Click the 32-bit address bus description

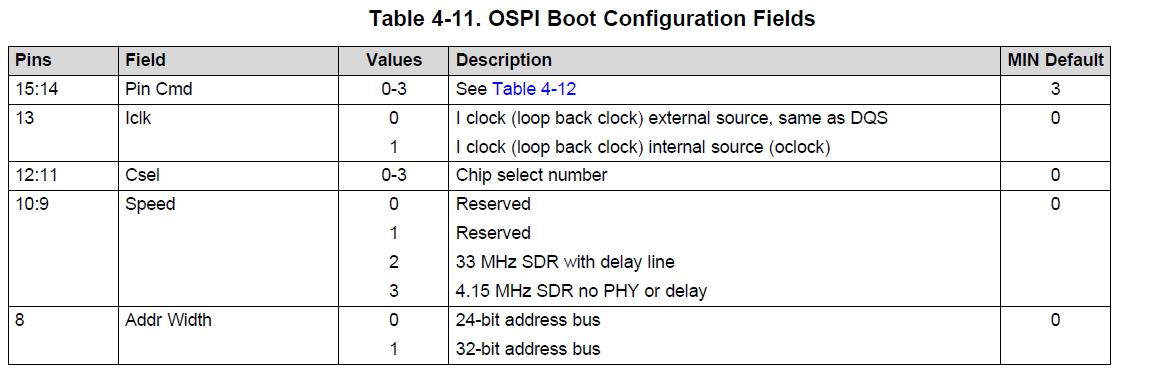528,349
